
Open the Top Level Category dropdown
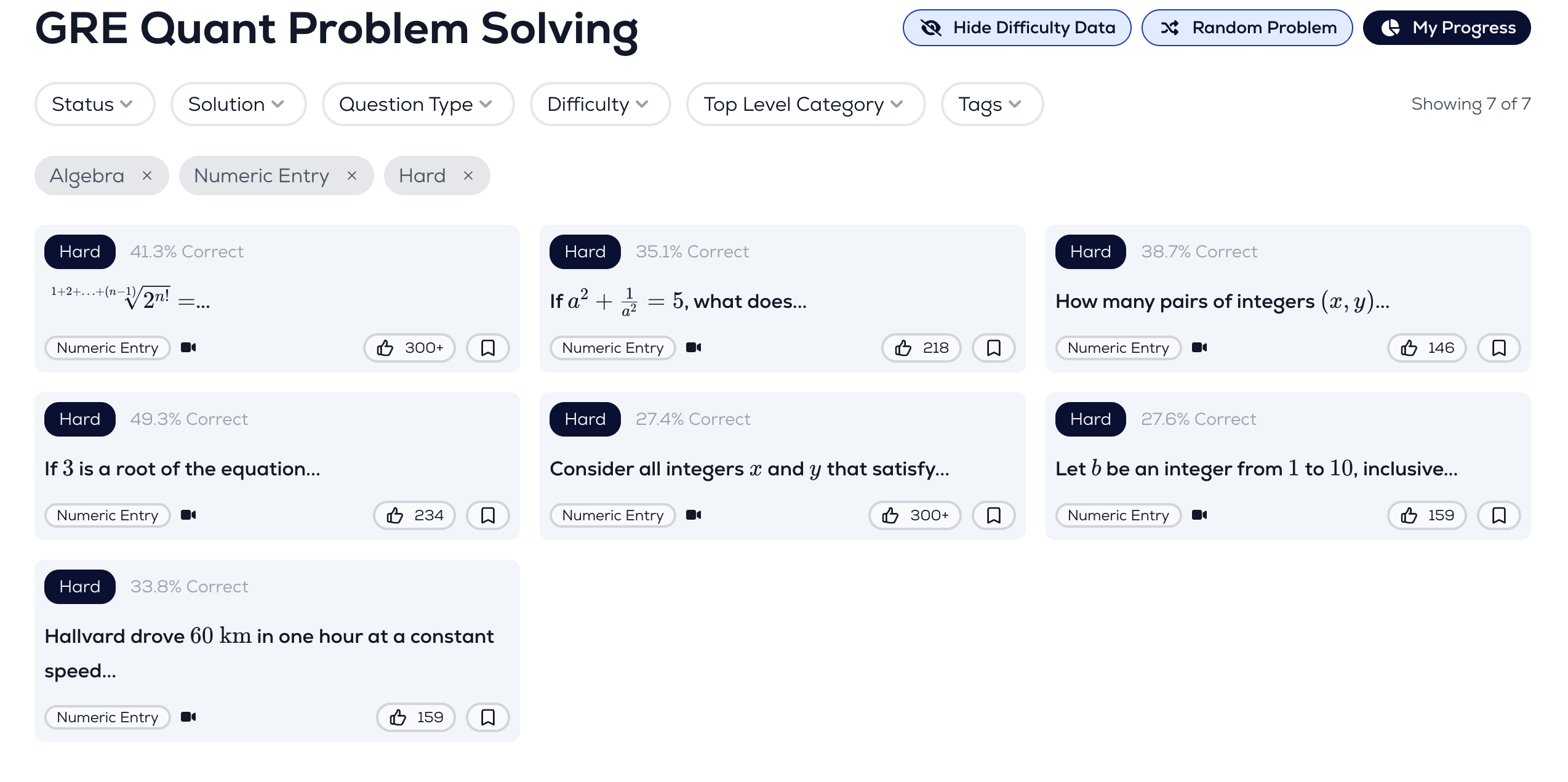point(805,104)
